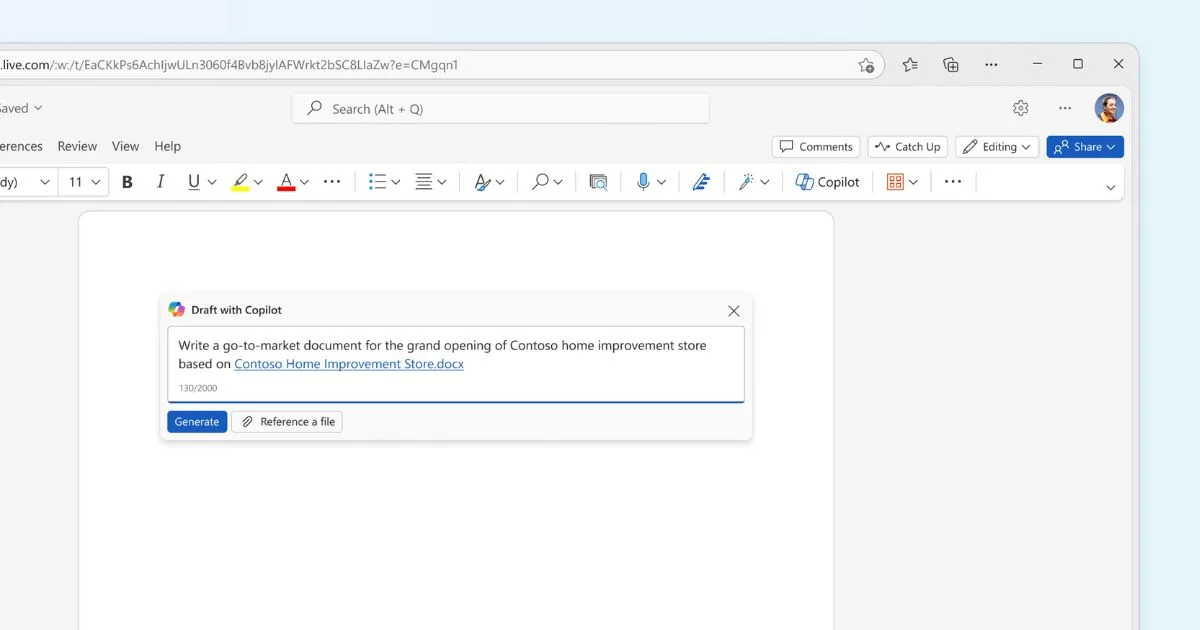Click the bullets list icon
Image resolution: width=1200 pixels, height=630 pixels.
click(377, 182)
